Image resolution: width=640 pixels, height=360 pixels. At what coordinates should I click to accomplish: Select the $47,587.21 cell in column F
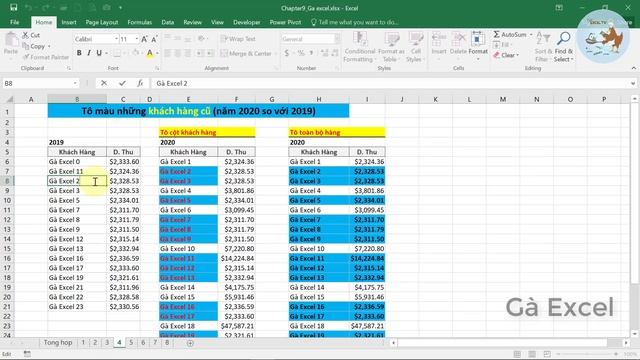pos(236,326)
